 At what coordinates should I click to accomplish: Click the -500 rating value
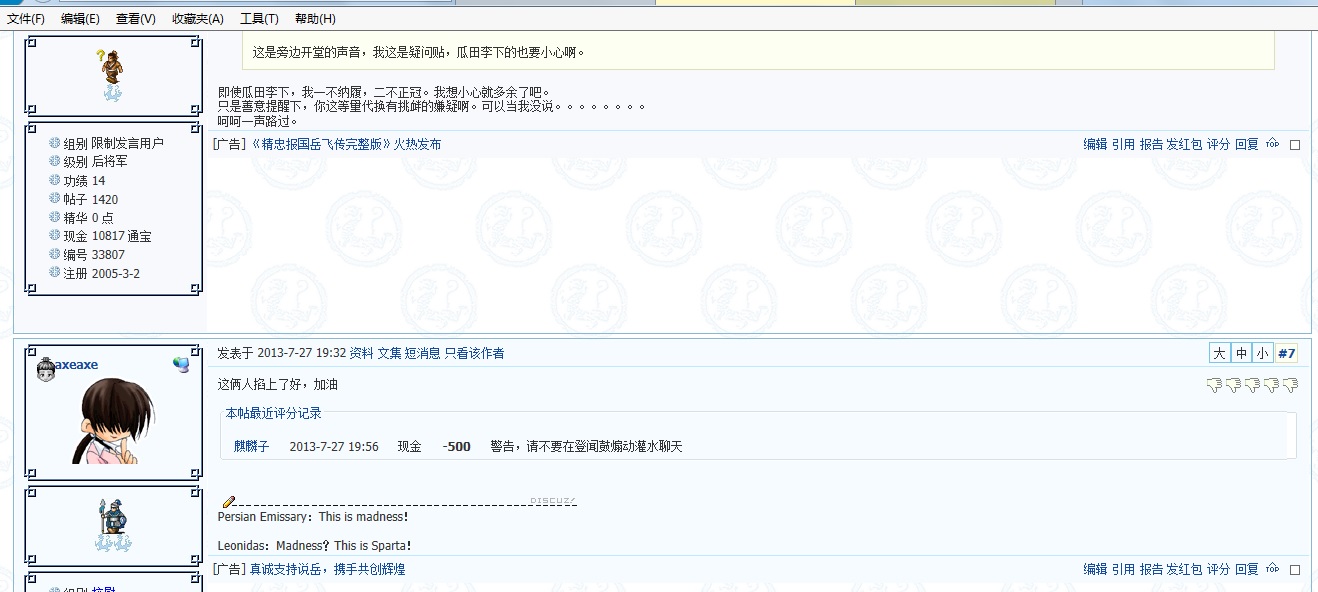[457, 446]
